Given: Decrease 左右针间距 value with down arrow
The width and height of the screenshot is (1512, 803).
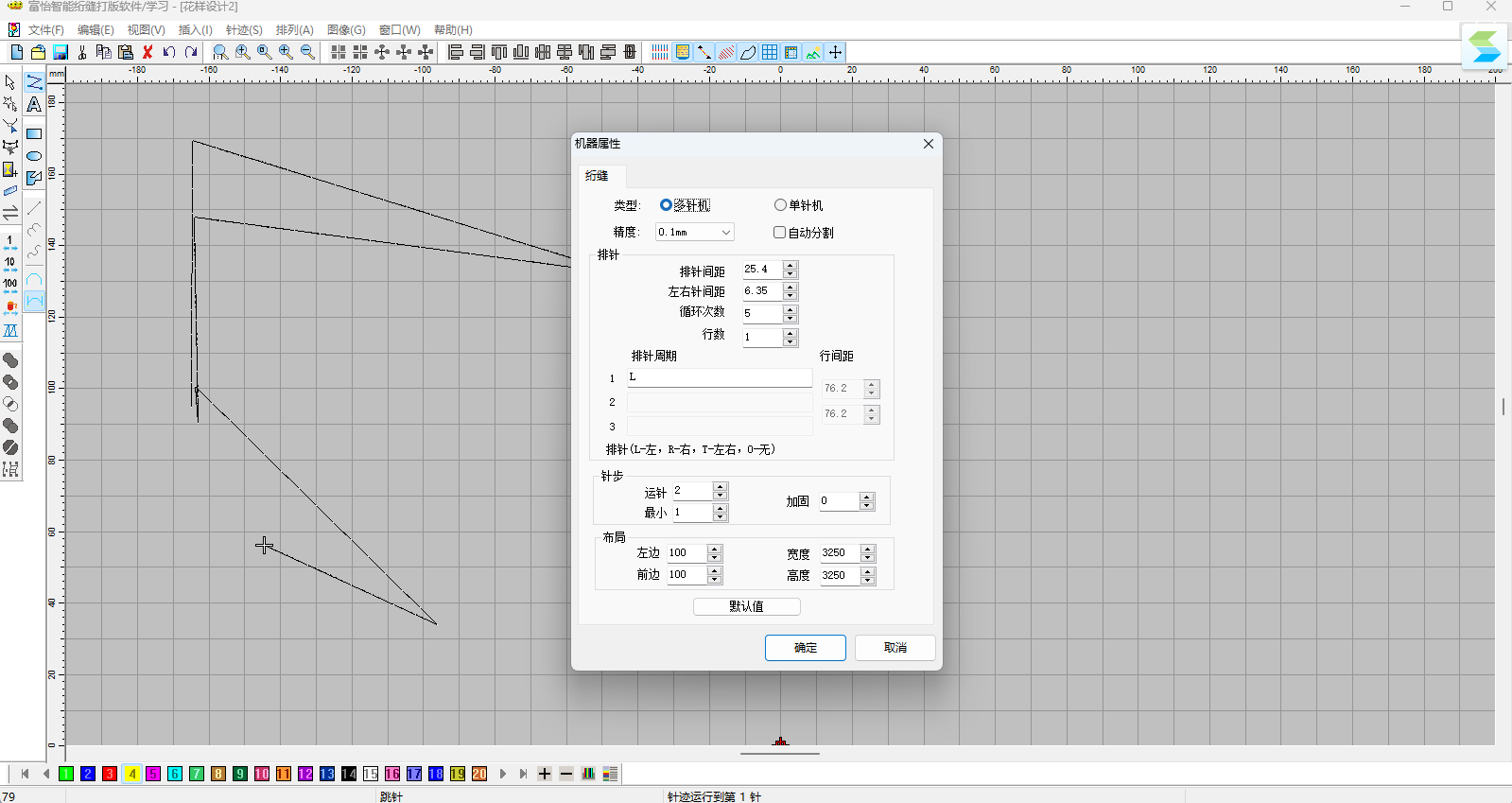Looking at the screenshot, I should [x=791, y=296].
